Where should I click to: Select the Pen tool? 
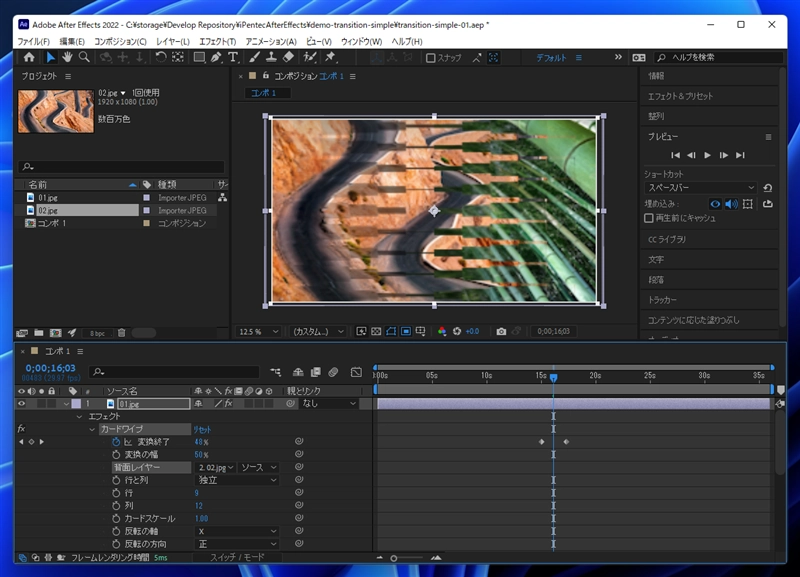[216, 57]
